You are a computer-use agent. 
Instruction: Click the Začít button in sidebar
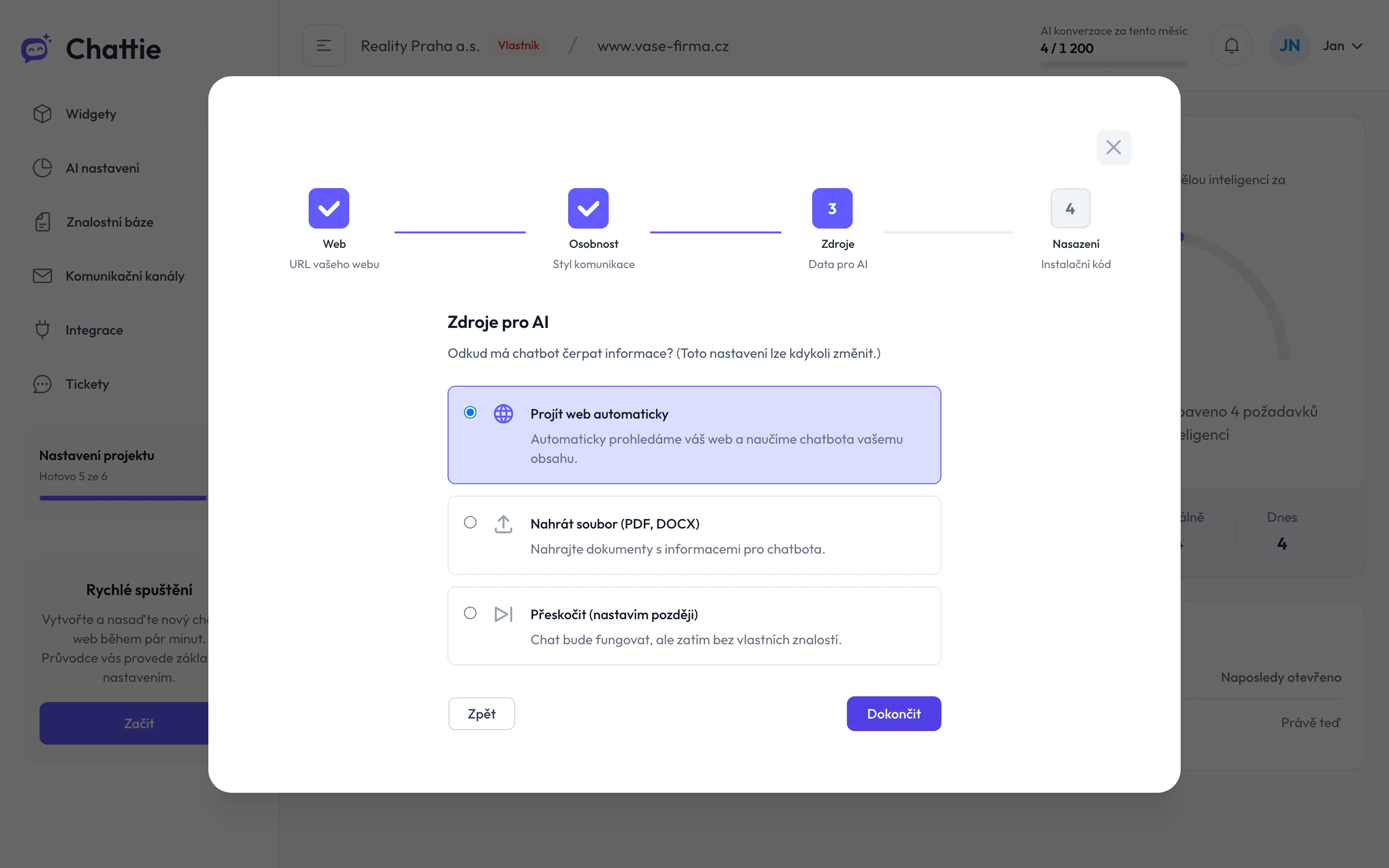(x=124, y=723)
